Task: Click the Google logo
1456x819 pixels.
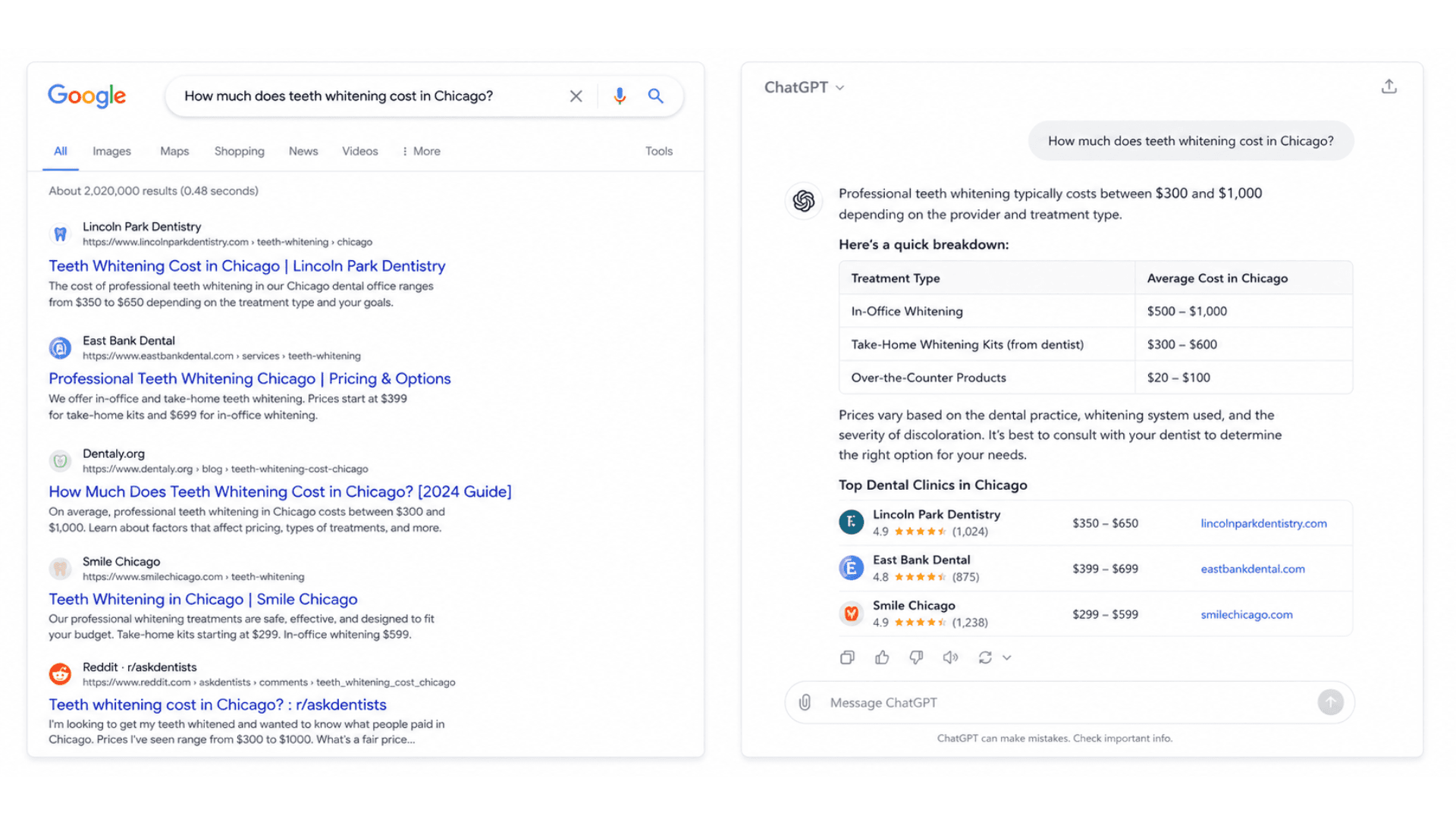Action: 86,96
